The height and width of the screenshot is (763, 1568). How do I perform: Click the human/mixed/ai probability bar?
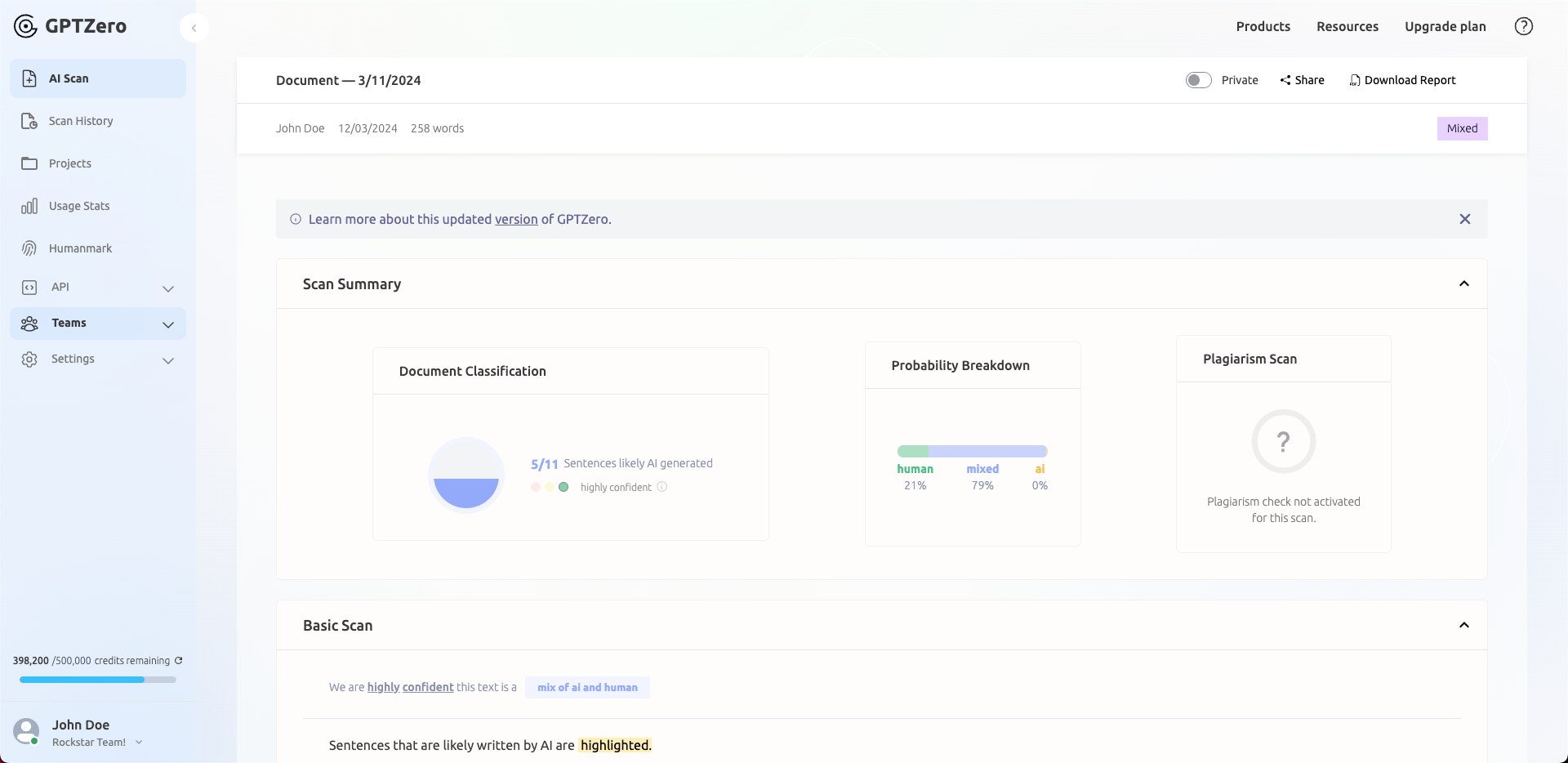click(972, 451)
